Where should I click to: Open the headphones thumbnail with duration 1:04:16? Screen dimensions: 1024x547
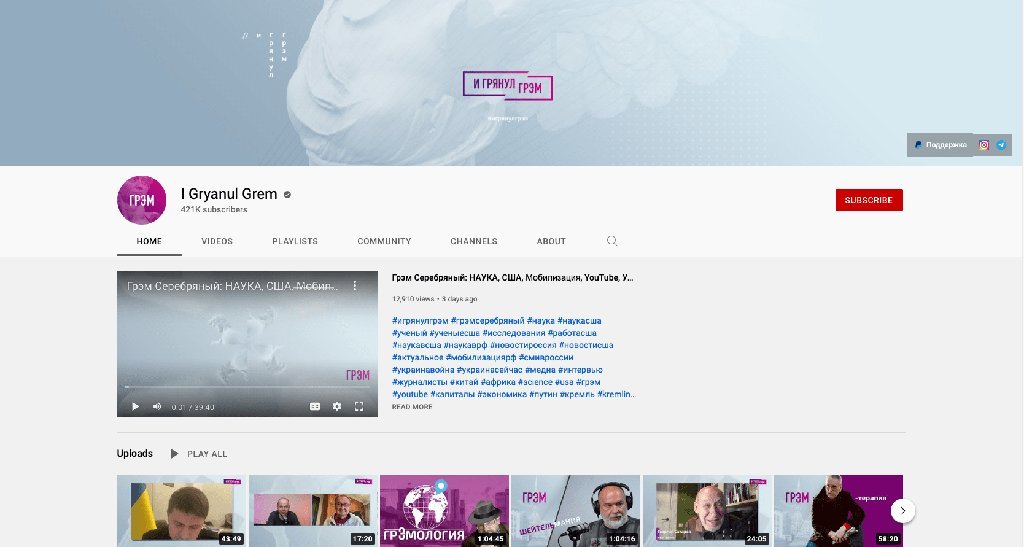[x=575, y=510]
